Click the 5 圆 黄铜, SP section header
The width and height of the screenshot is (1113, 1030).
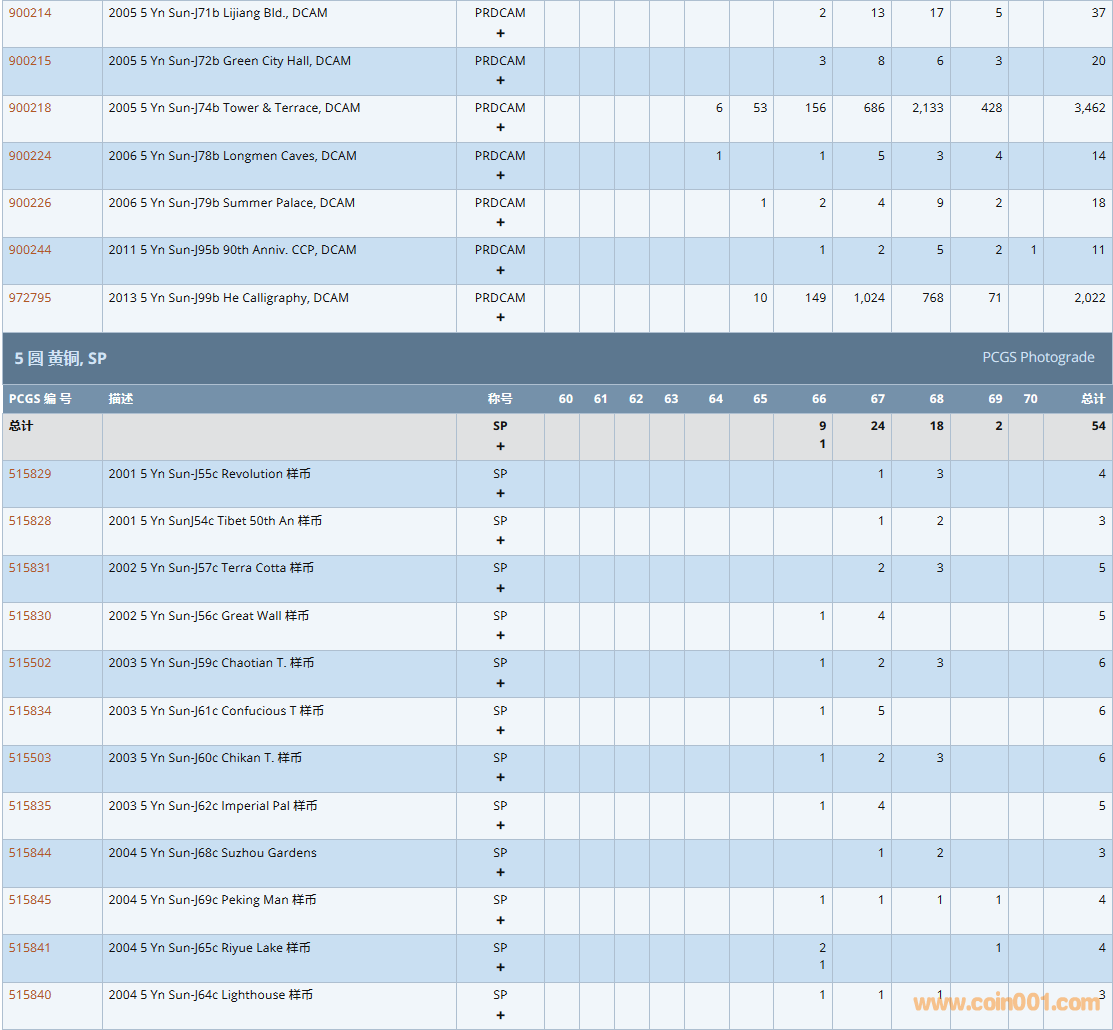[x=60, y=358]
